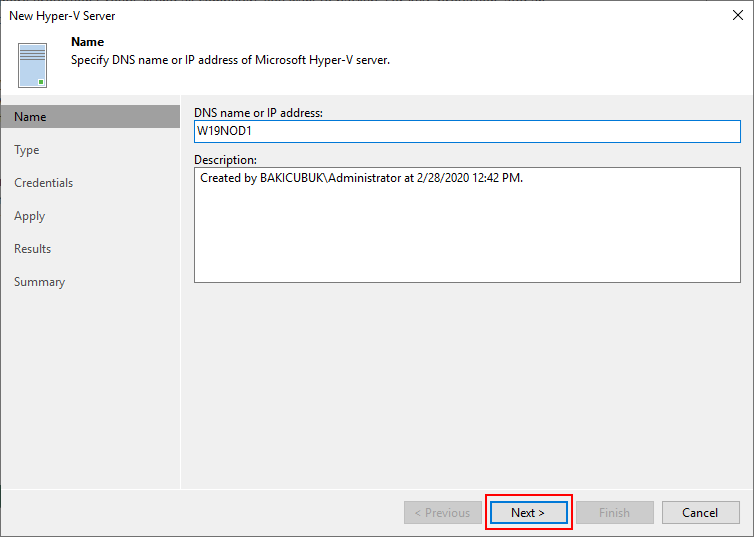This screenshot has height=537, width=754.
Task: Select the Name step in wizard sidebar
Action: (x=90, y=117)
